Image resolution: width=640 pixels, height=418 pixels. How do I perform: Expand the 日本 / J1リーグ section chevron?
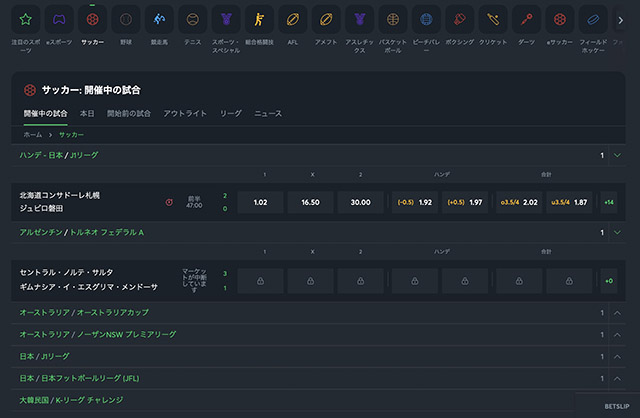[x=617, y=356]
